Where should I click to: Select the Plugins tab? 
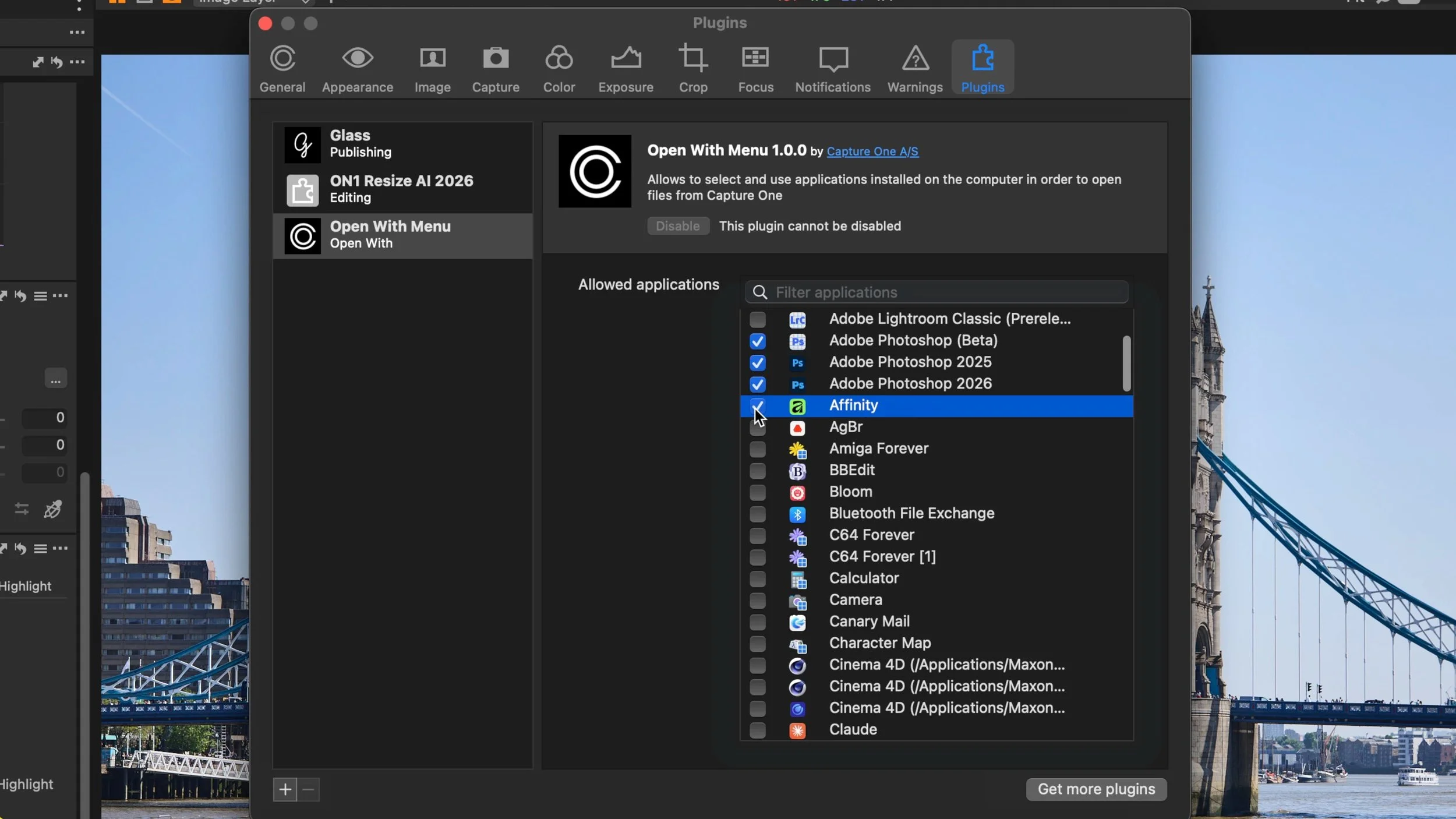(x=983, y=68)
